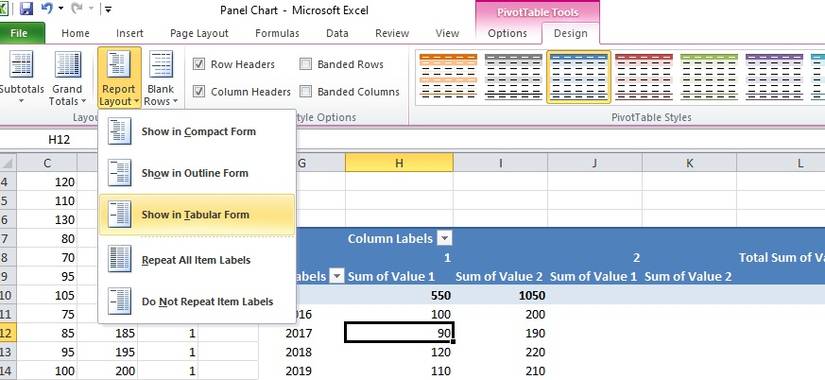Select column I header
825x380 pixels.
tap(500, 163)
